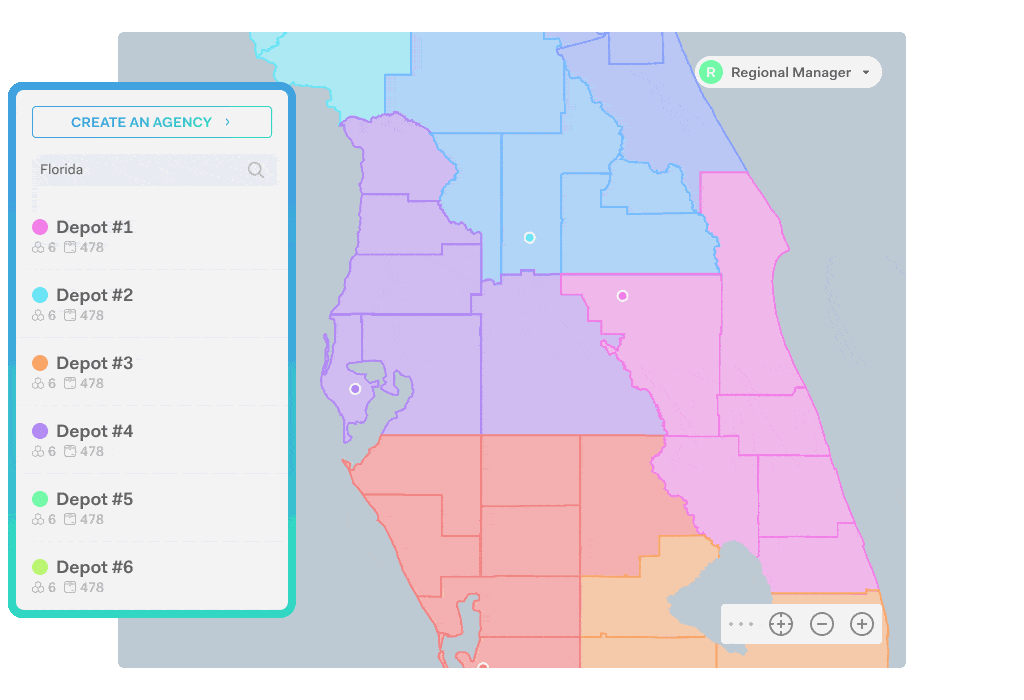The width and height of the screenshot is (1024, 700).
Task: Zoom in using the plus icon
Action: (861, 623)
